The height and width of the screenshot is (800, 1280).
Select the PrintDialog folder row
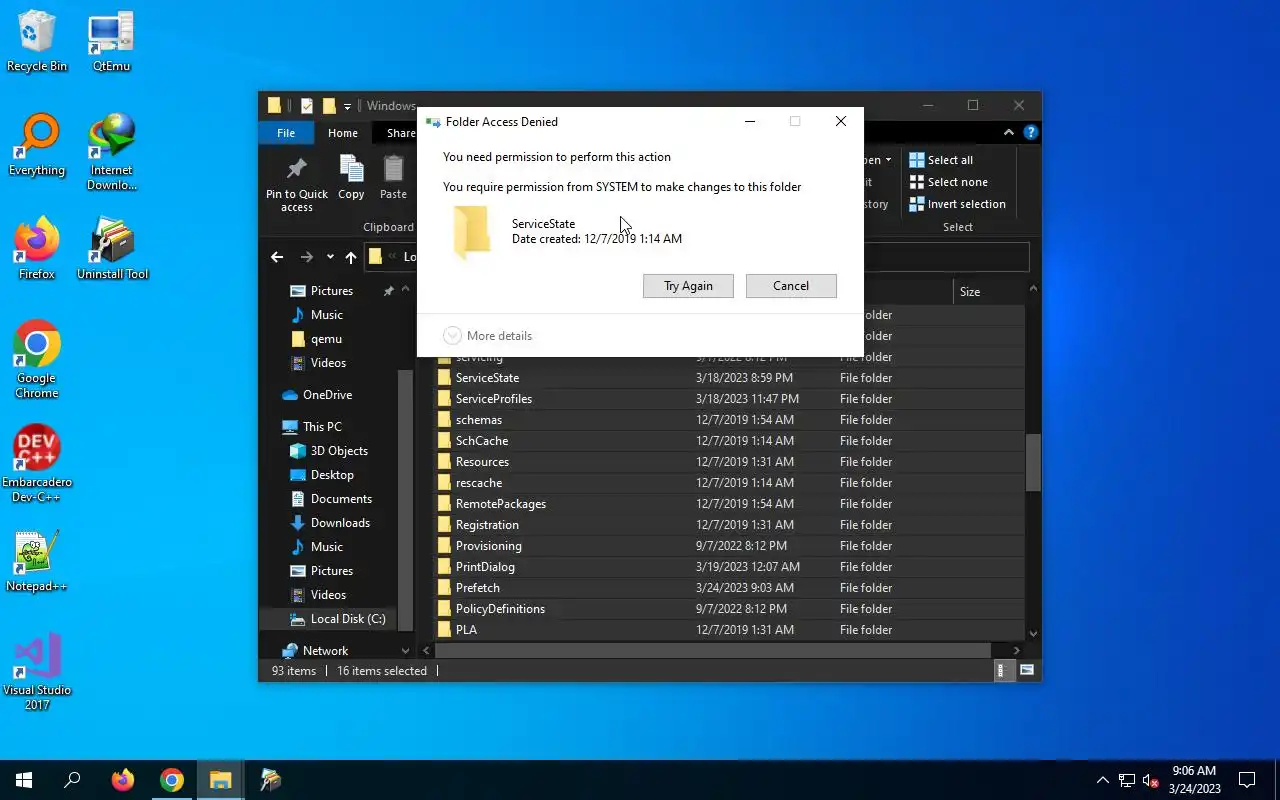pos(730,567)
